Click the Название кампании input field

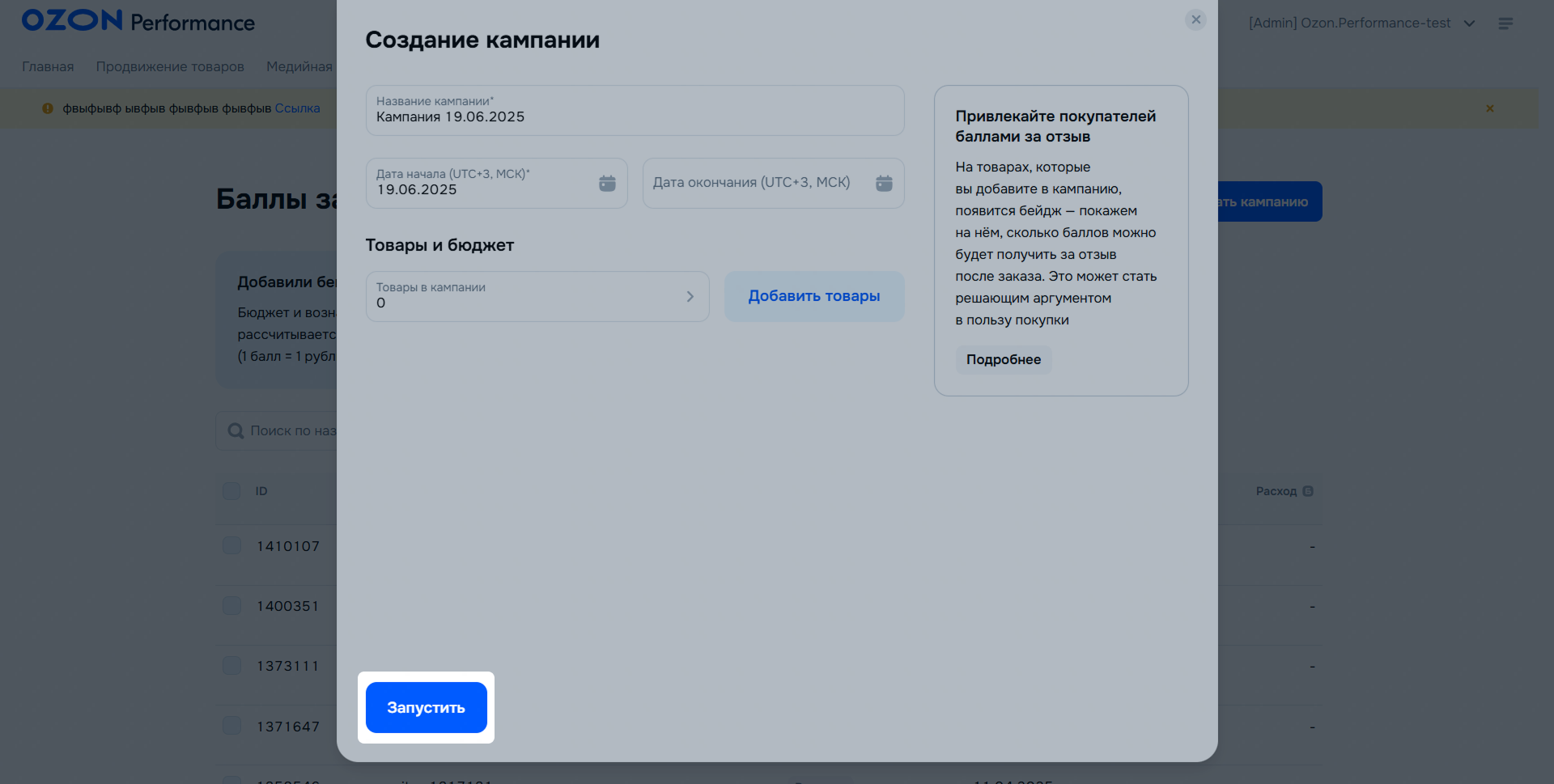point(635,111)
